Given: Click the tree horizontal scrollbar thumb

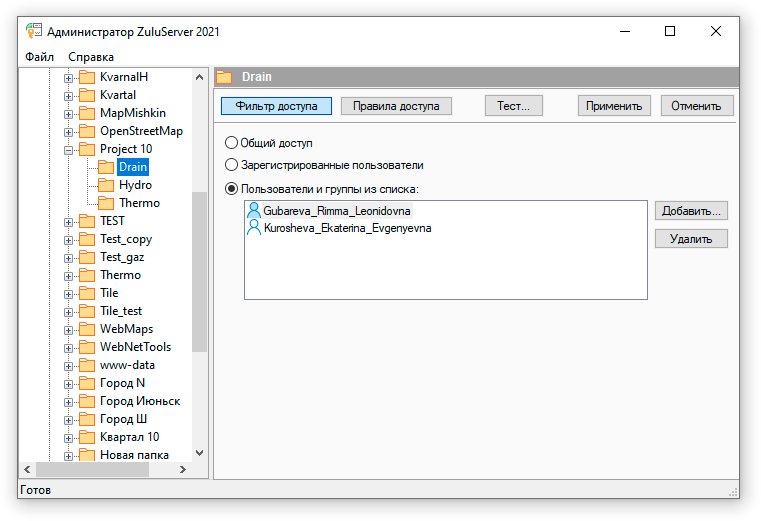Looking at the screenshot, I should [x=92, y=470].
